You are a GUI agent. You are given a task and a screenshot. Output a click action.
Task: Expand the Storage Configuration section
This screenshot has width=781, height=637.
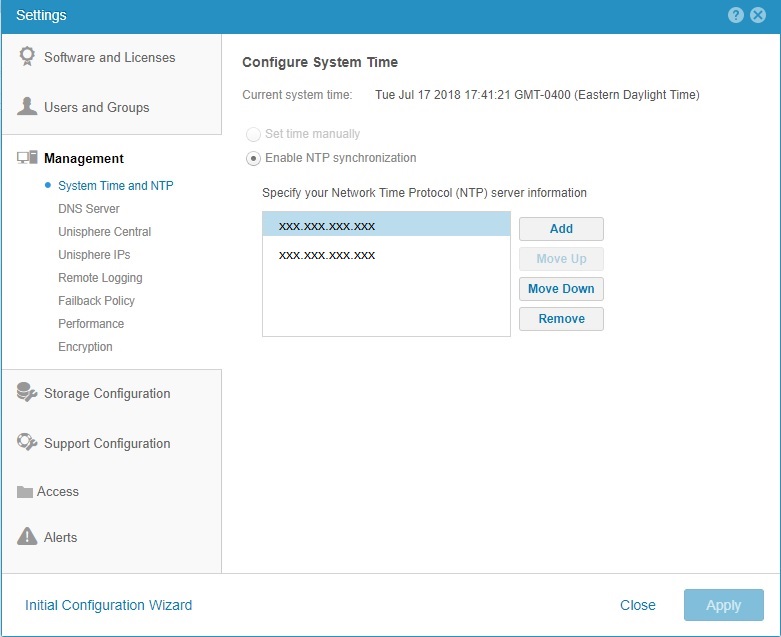107,393
